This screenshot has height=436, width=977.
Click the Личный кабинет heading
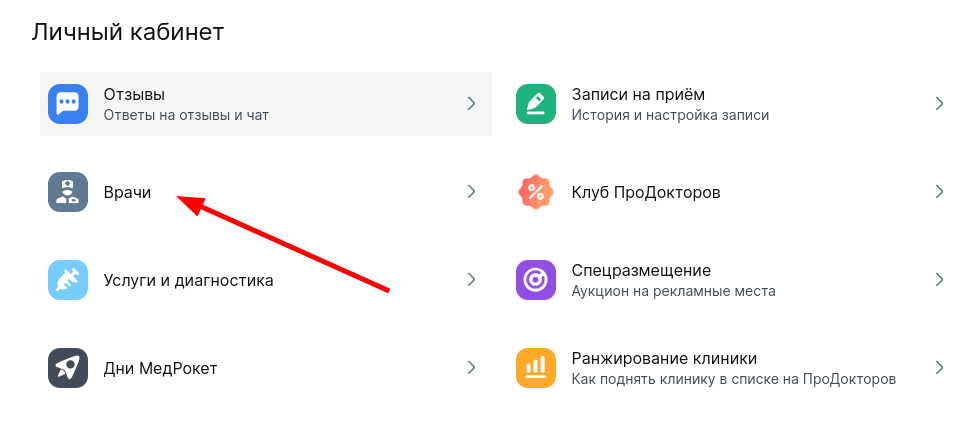pos(127,31)
